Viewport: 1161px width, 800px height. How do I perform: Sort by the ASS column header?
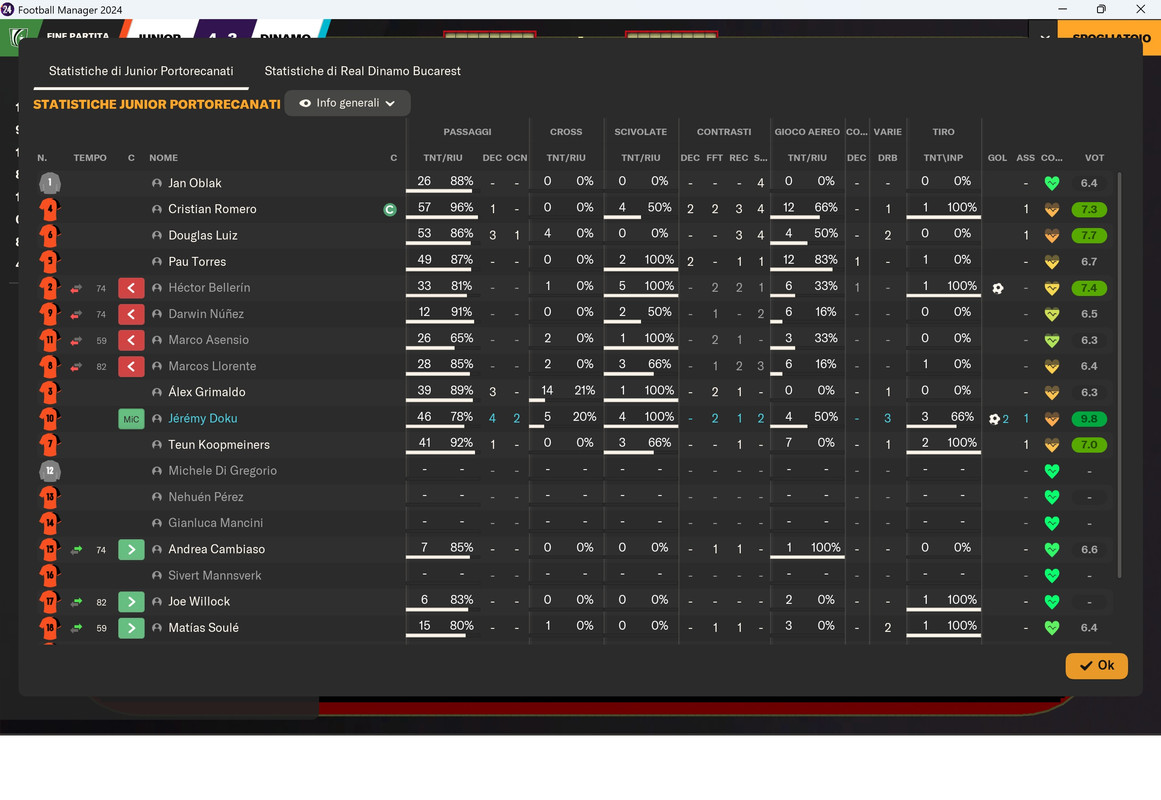pos(1026,158)
